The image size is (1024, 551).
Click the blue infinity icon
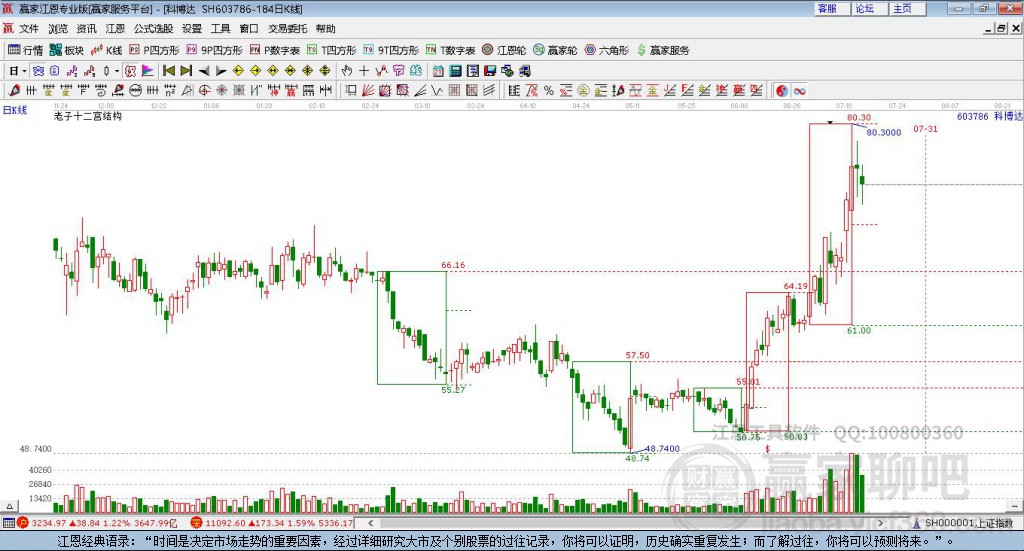(x=799, y=91)
